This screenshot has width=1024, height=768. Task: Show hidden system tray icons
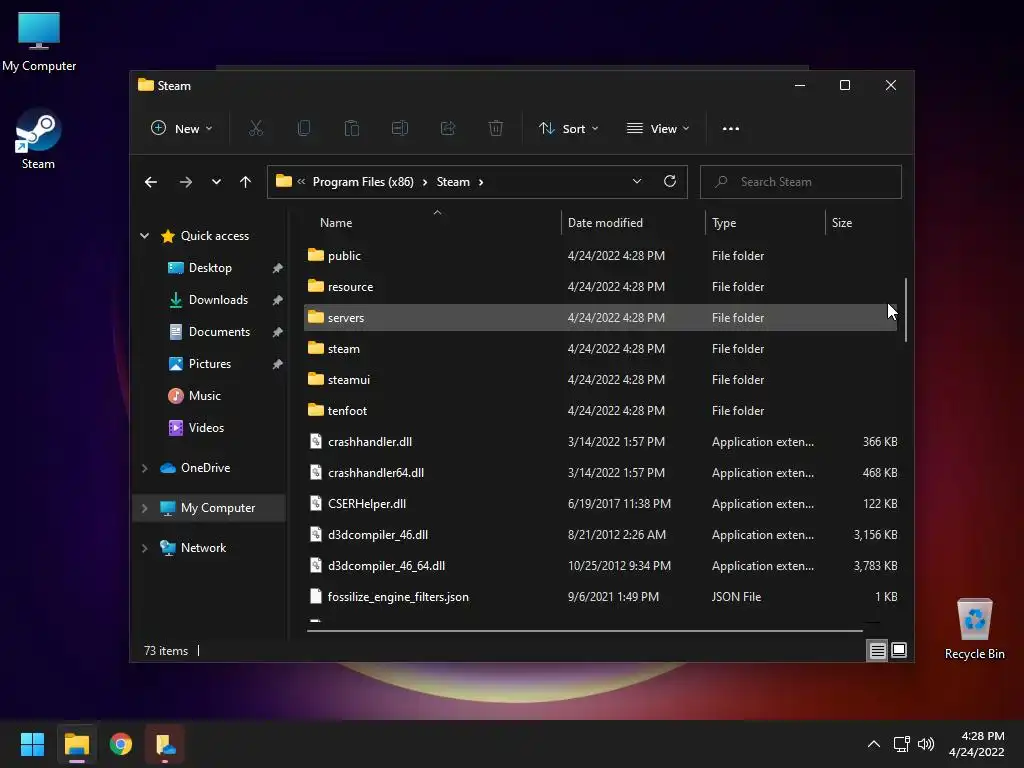(x=874, y=744)
